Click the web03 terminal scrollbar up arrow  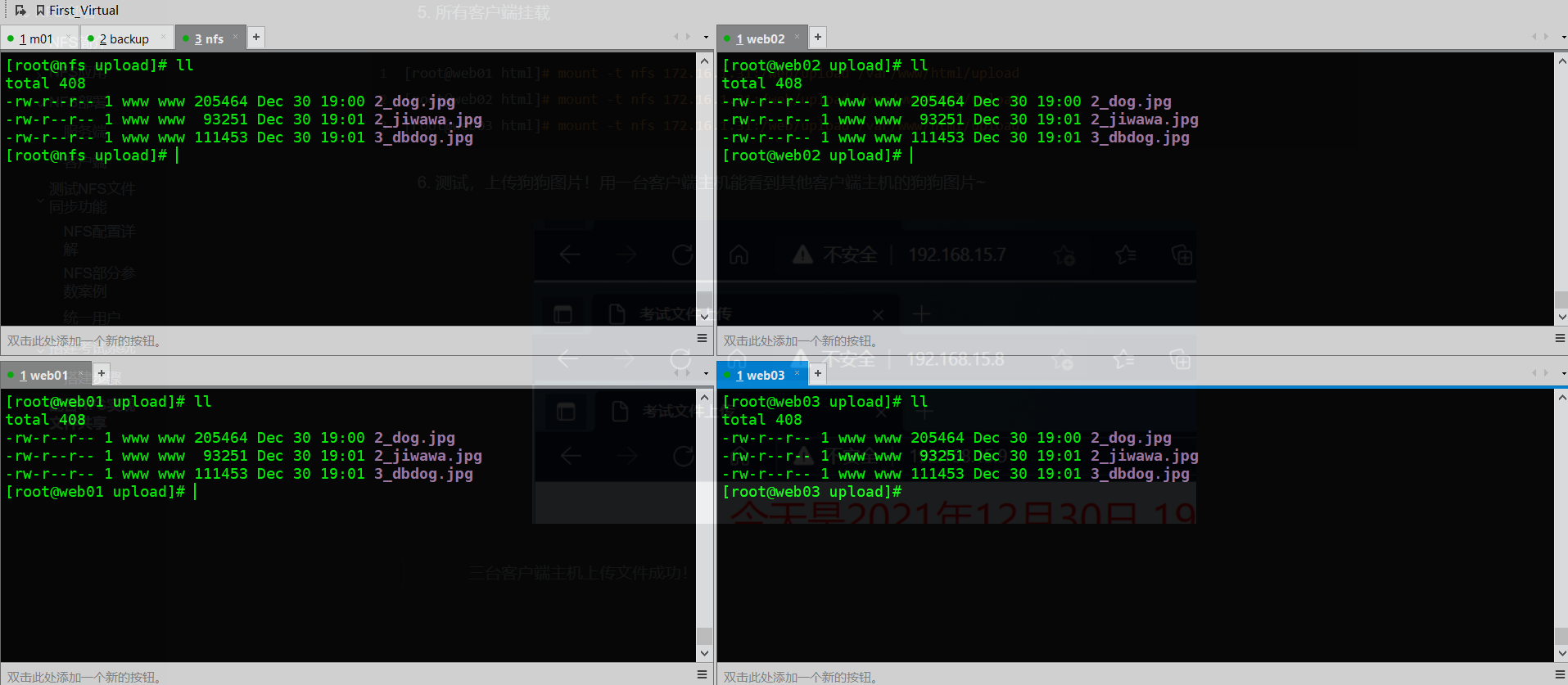(1561, 398)
